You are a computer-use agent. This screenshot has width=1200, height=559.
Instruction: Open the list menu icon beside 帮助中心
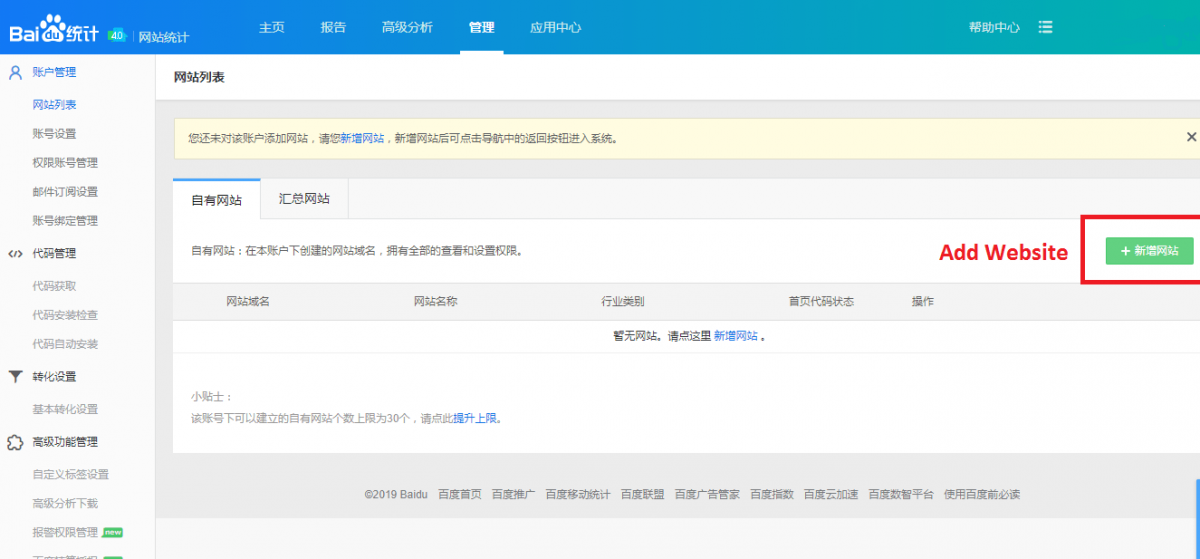pos(1046,27)
